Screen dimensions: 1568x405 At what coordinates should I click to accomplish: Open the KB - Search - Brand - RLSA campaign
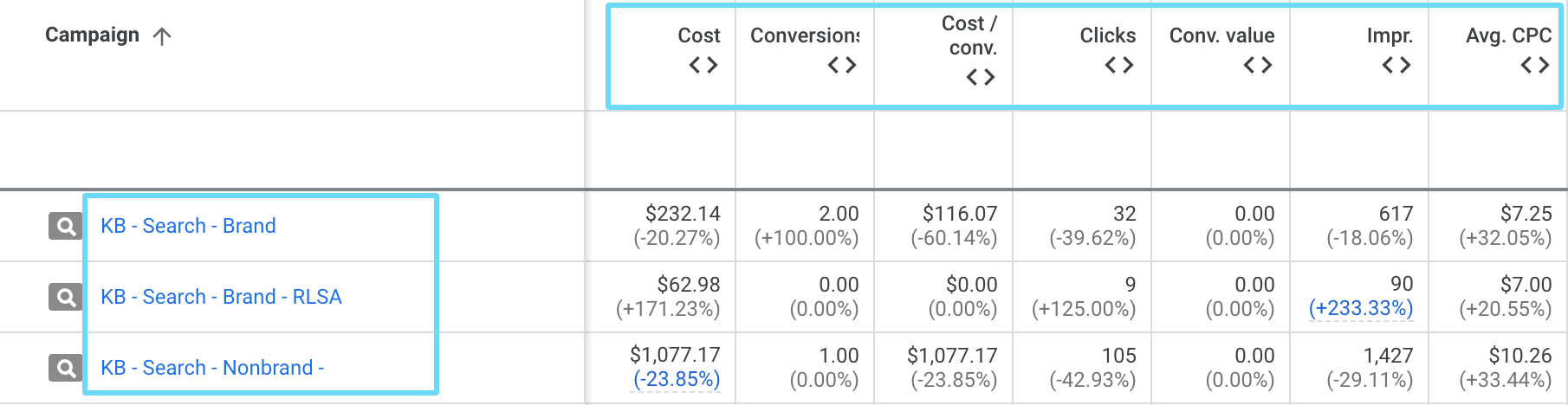click(x=221, y=297)
